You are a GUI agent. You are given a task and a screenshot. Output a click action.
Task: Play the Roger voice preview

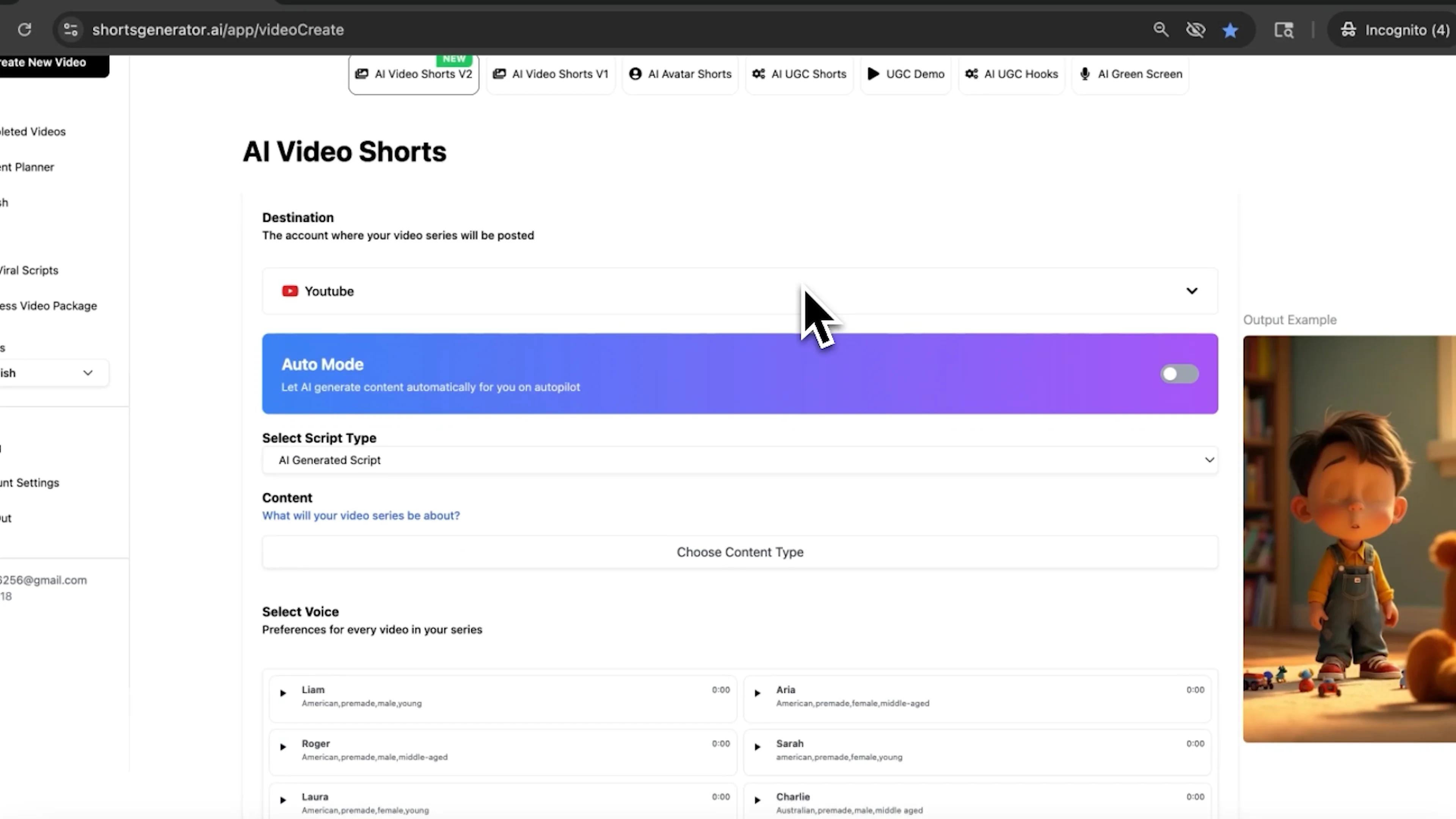click(283, 746)
